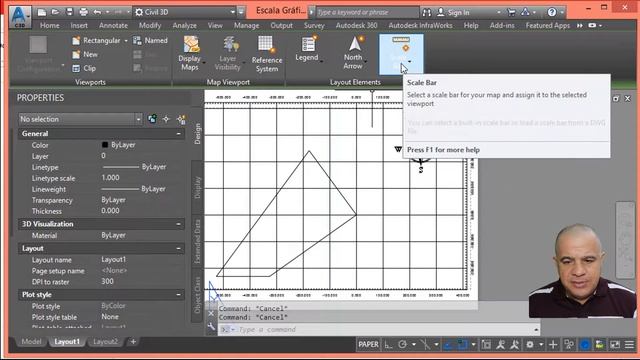
Task: Open command line customize wrench icon
Action: (211, 327)
